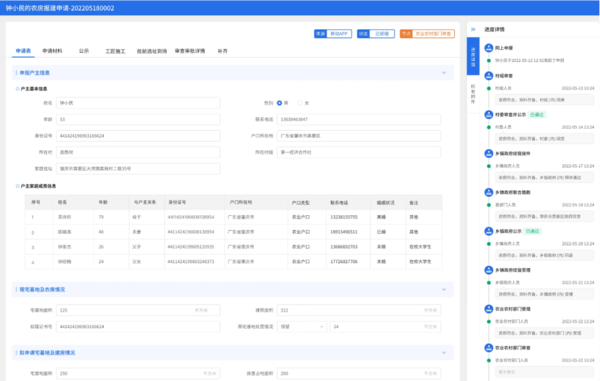Image resolution: width=600 pixels, height=381 pixels.
Task: Click the avatar icon beside 乡镇政府综窗受理
Action: click(489, 270)
